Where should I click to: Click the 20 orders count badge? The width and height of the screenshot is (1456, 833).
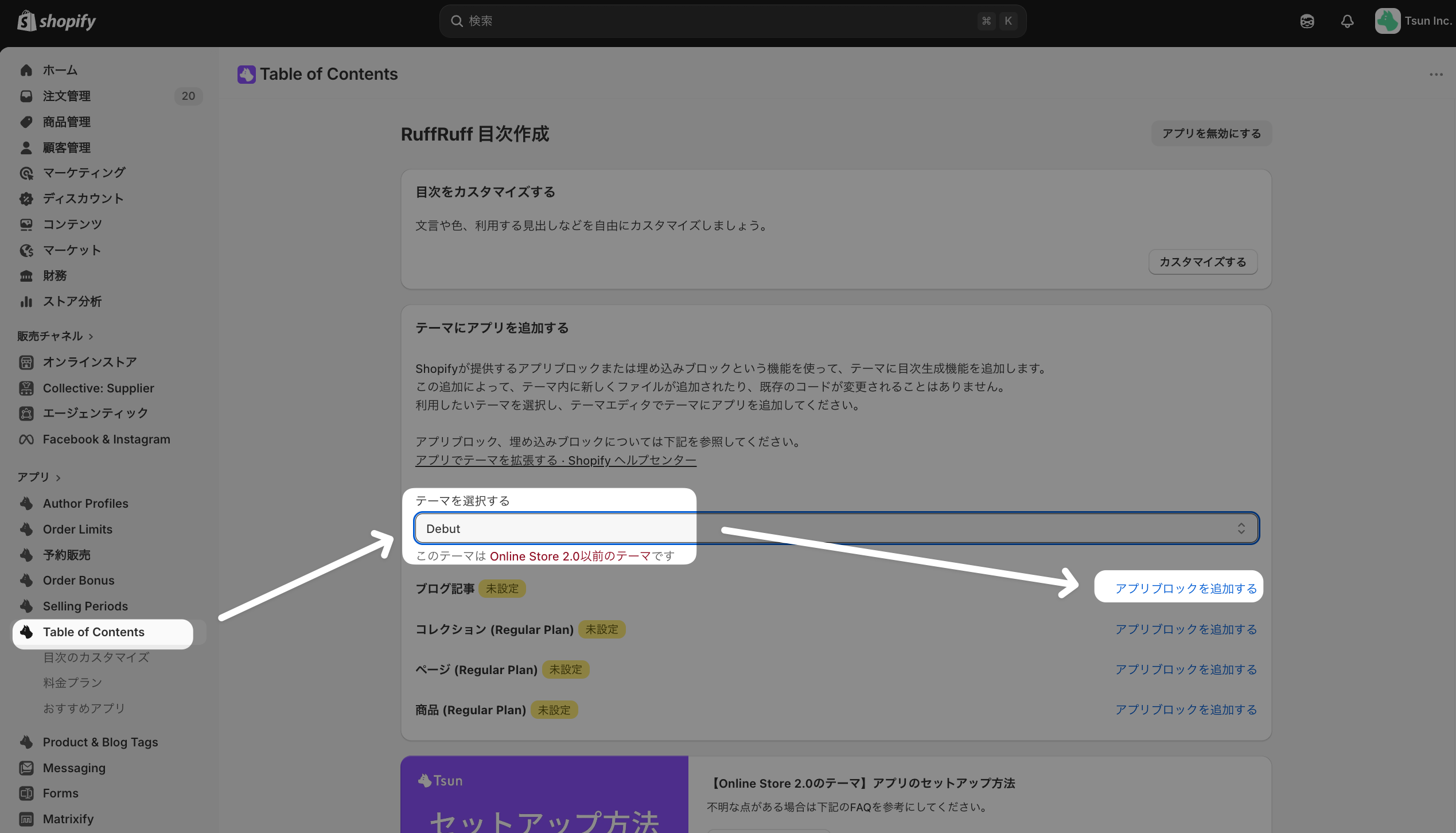coord(188,96)
